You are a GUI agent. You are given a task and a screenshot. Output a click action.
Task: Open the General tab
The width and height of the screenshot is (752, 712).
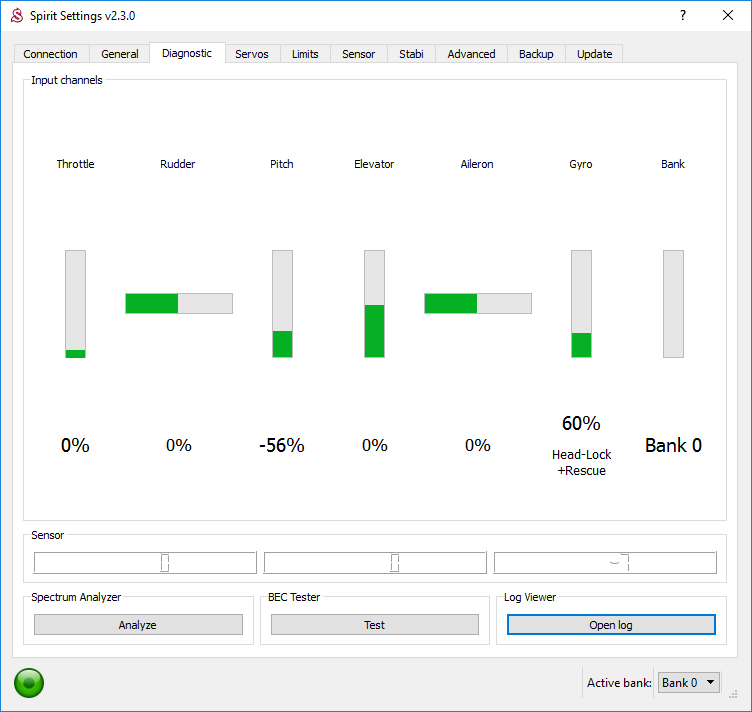click(x=120, y=54)
